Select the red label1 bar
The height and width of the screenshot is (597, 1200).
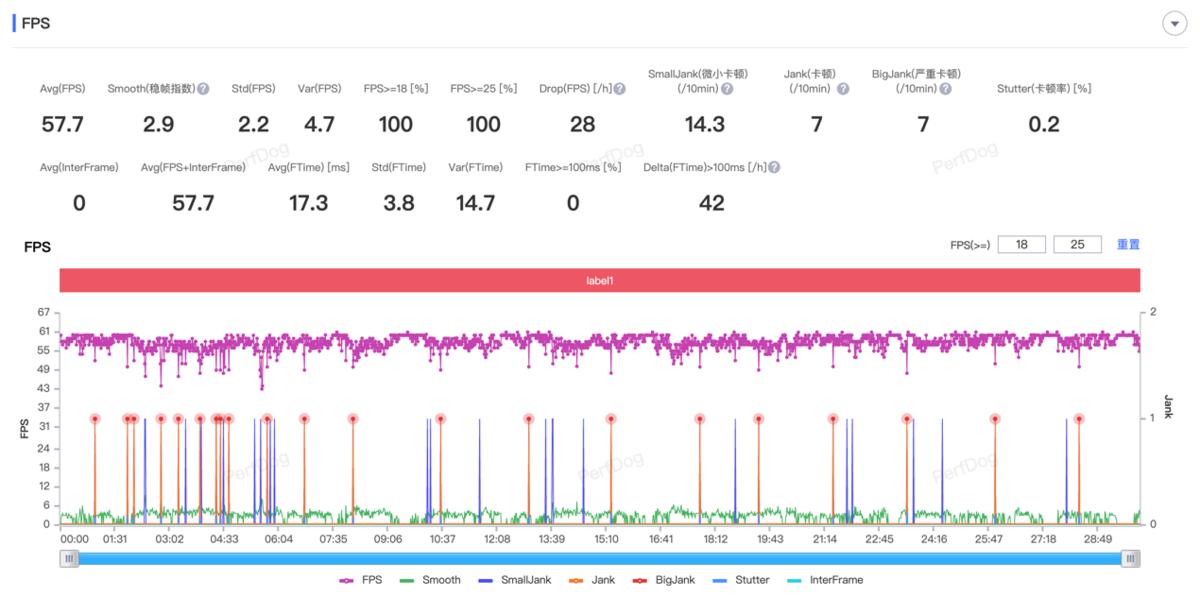tap(599, 281)
